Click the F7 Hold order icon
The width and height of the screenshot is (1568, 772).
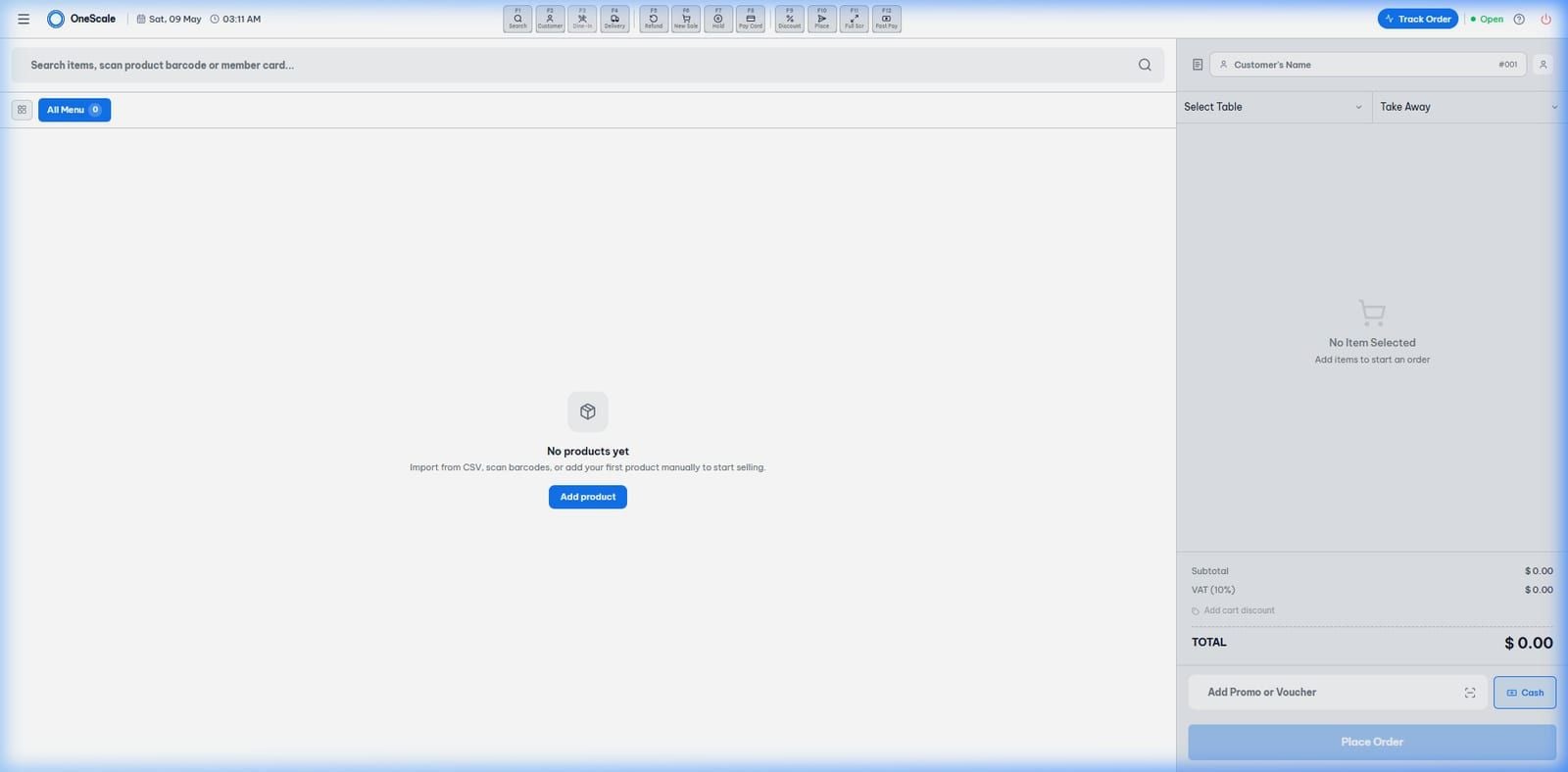(x=718, y=19)
